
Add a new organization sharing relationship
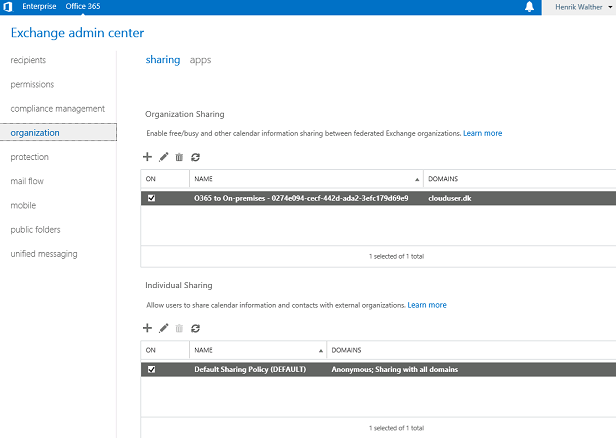147,157
